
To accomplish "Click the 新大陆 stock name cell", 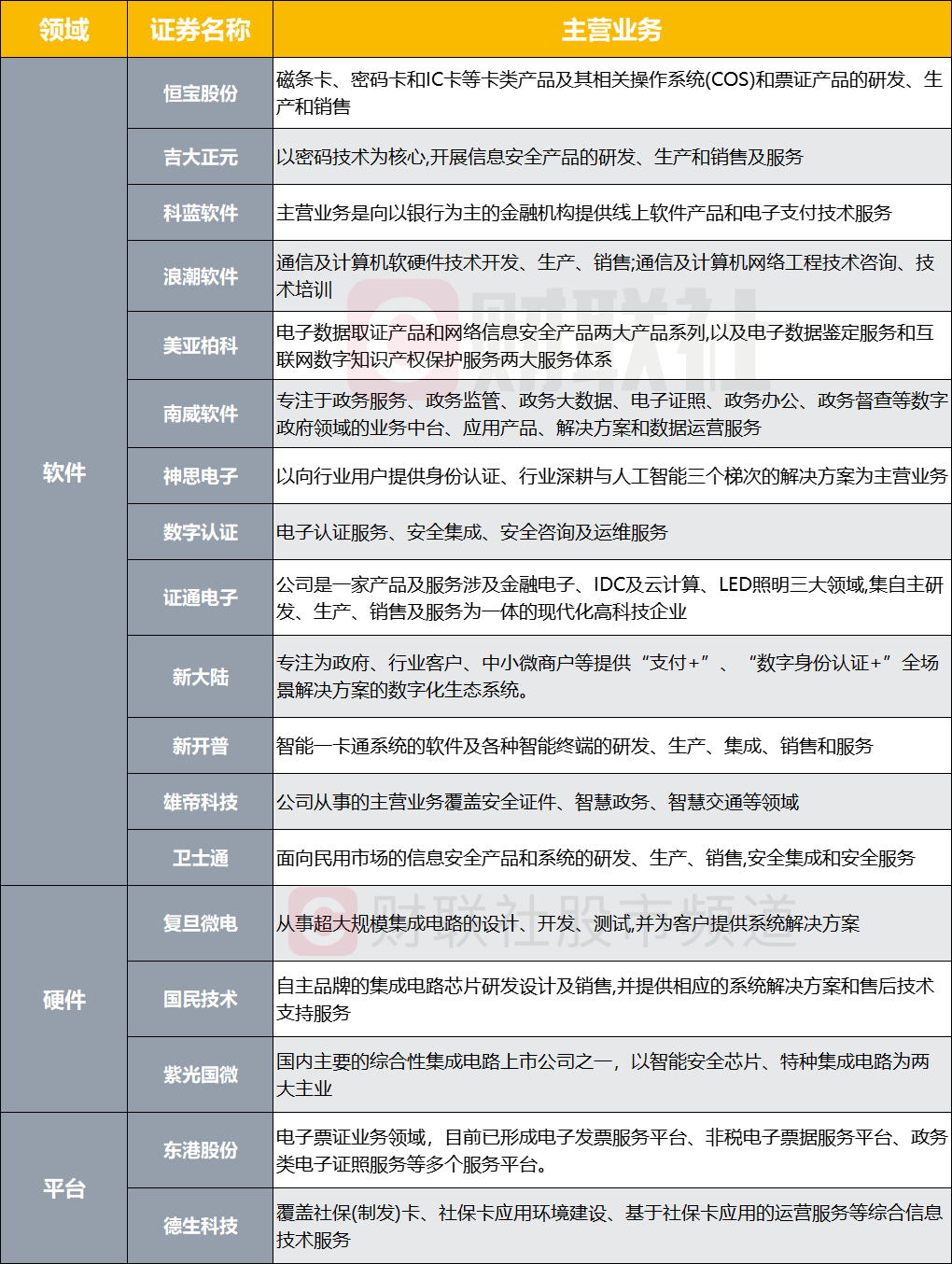I will click(200, 677).
